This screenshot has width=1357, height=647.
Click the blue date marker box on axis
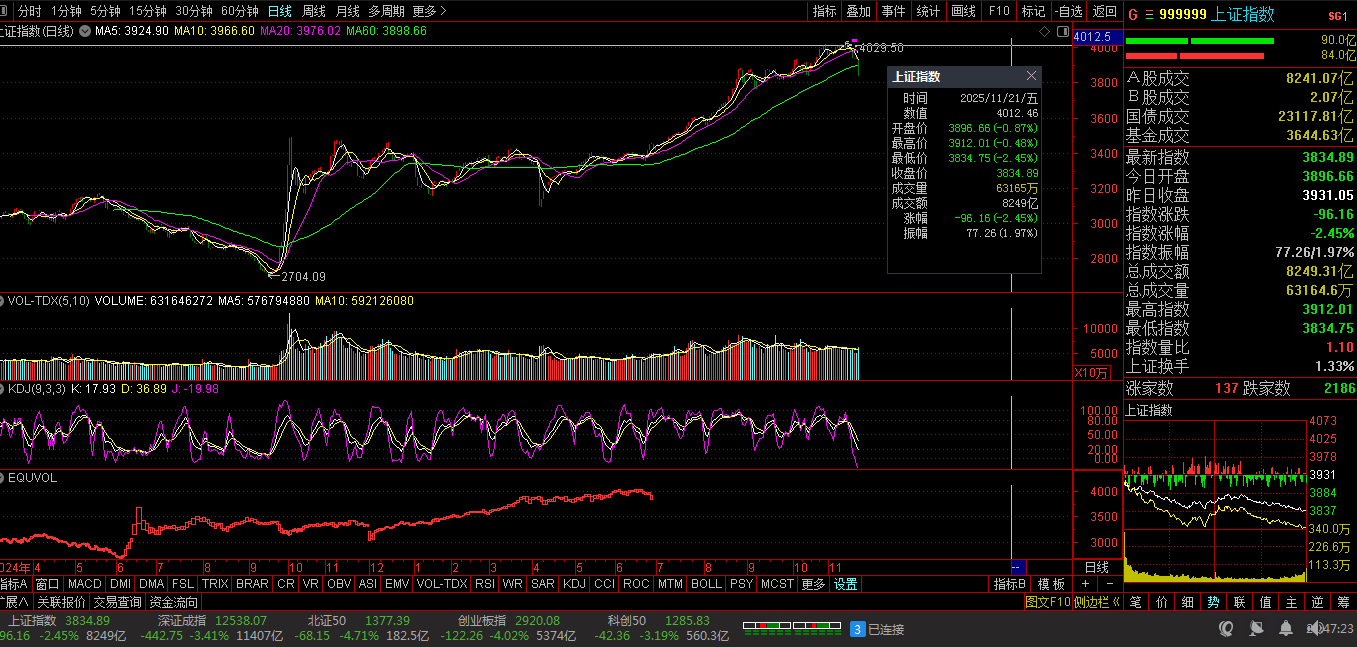coord(1018,567)
